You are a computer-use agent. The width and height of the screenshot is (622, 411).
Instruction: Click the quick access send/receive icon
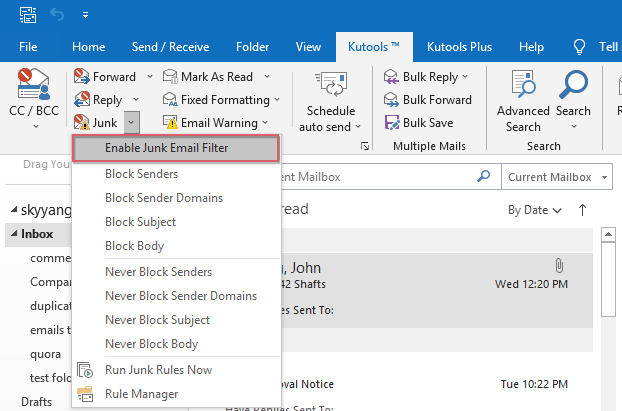(x=28, y=15)
